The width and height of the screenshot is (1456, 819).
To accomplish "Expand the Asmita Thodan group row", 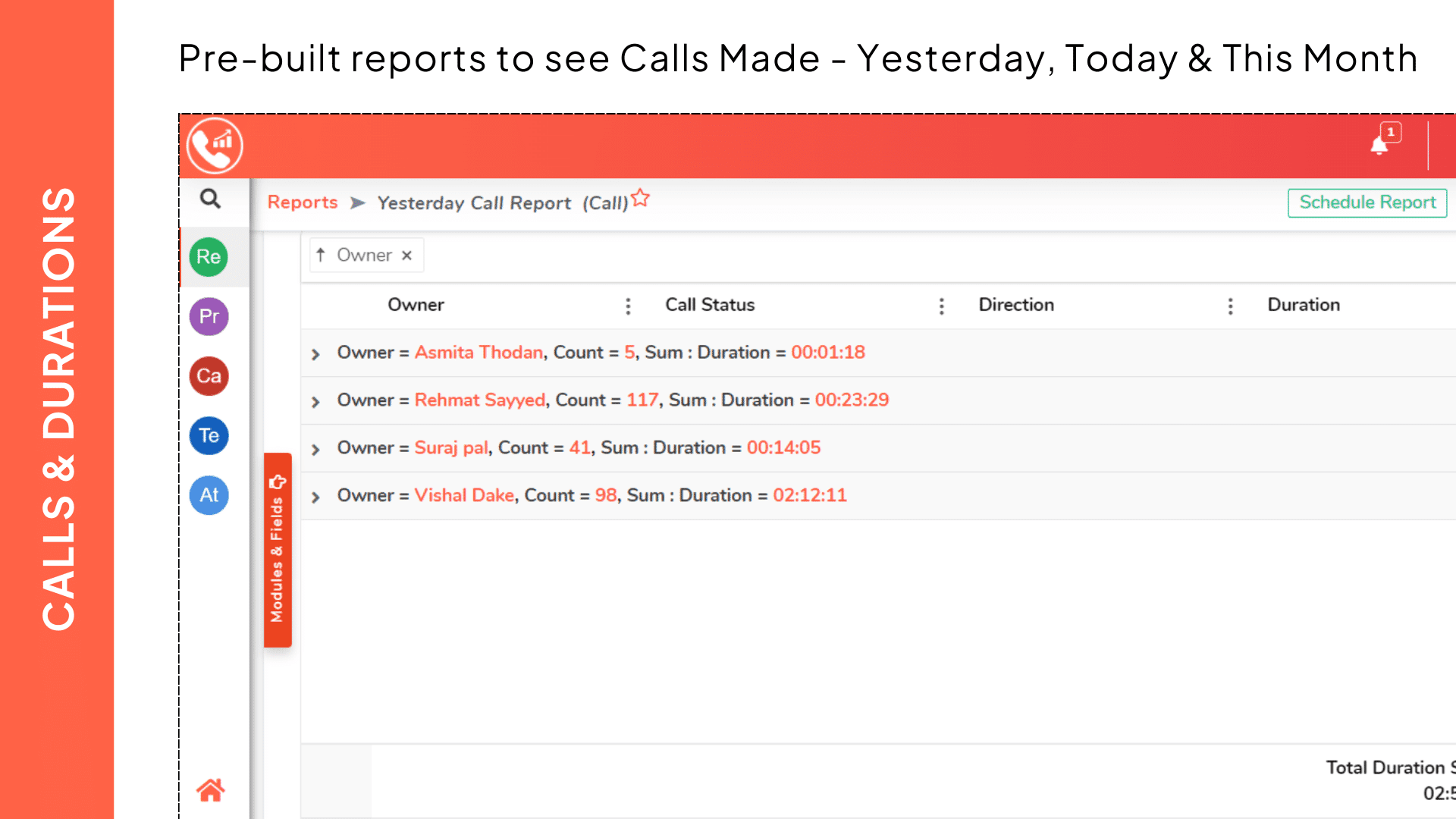I will pyautogui.click(x=315, y=354).
